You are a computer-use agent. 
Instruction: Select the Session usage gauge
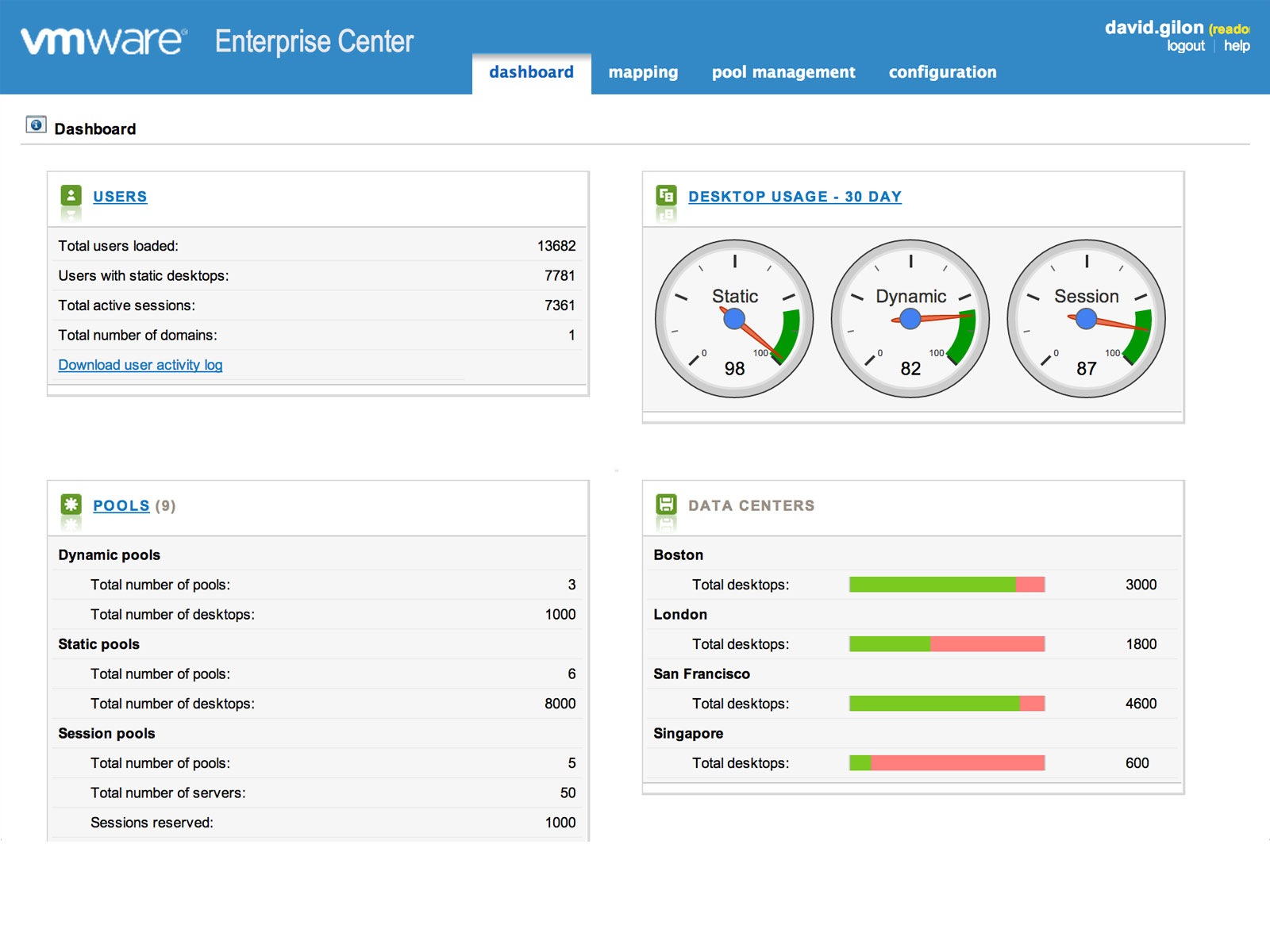click(x=1085, y=317)
